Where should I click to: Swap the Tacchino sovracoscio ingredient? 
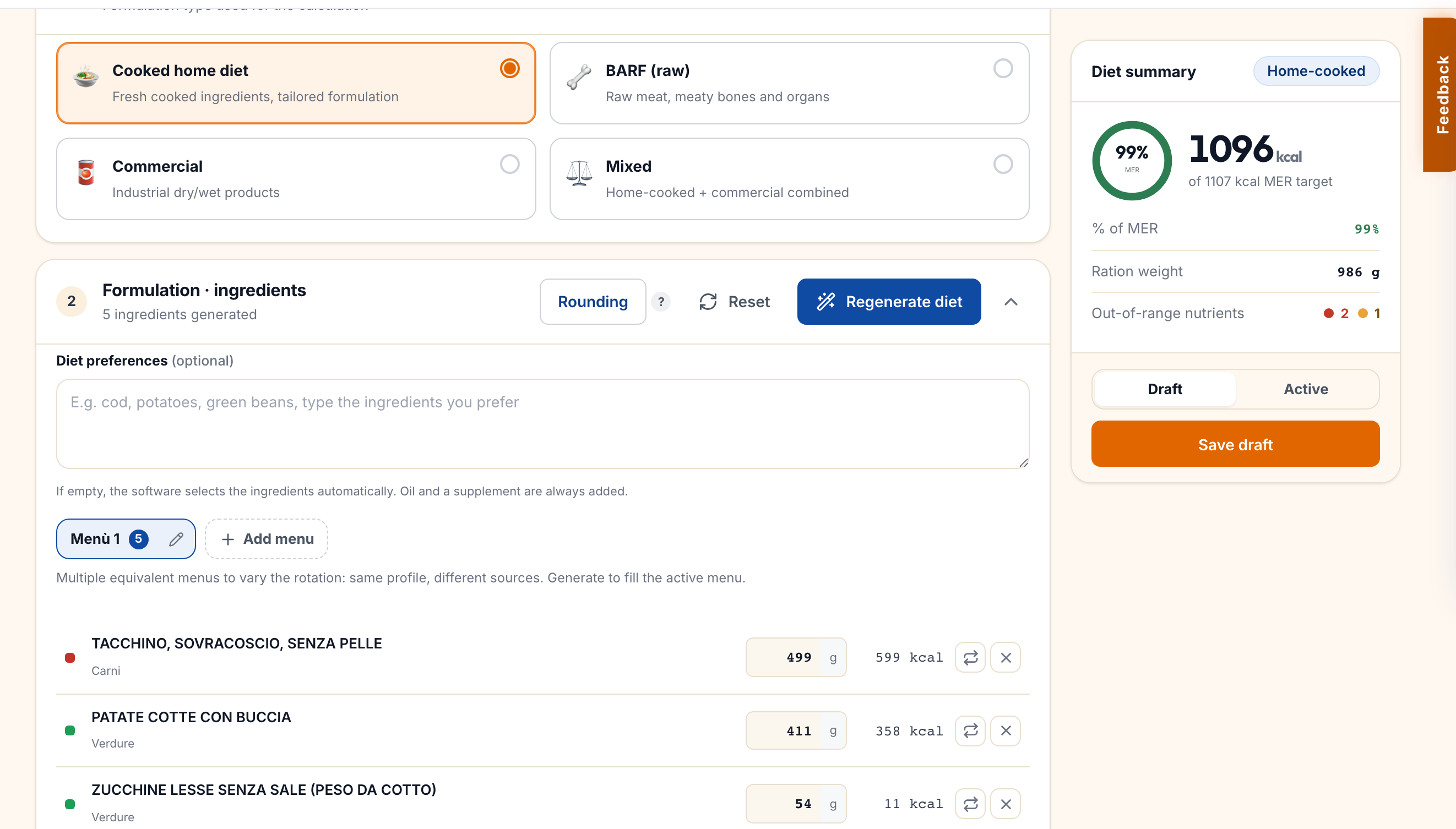click(x=970, y=658)
